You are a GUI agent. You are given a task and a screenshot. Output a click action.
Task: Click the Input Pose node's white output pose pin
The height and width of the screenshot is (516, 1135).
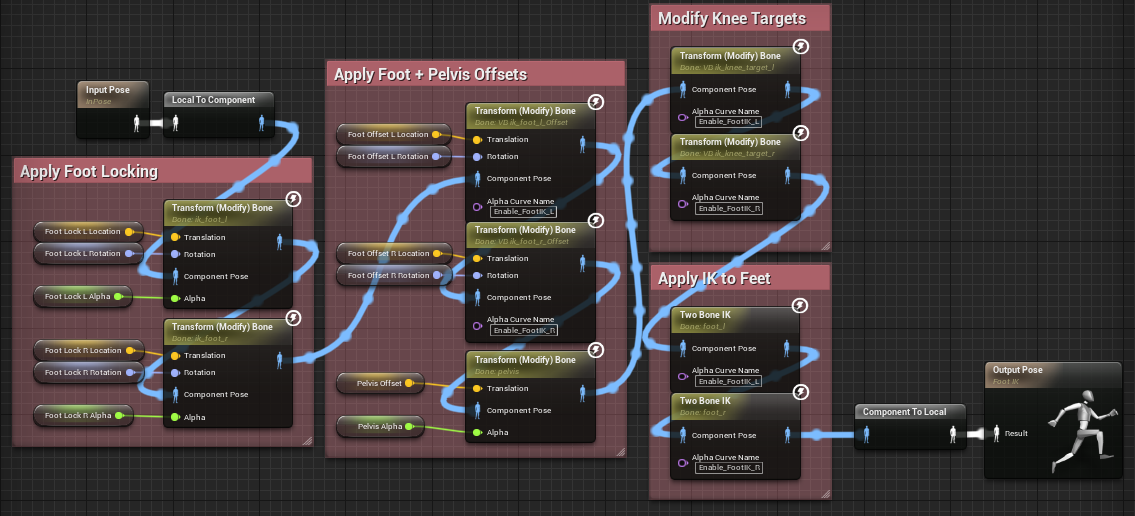[x=137, y=123]
